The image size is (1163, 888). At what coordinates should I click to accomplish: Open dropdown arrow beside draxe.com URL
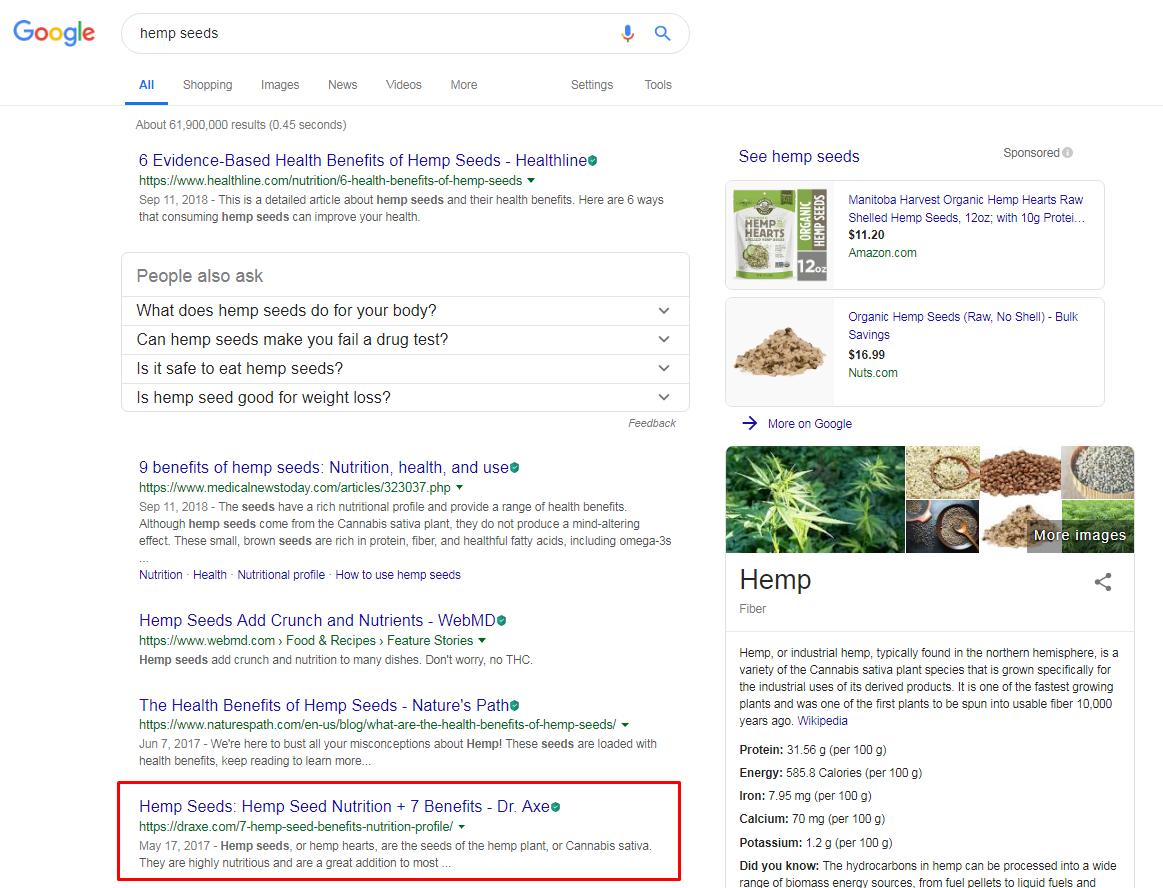click(x=461, y=826)
